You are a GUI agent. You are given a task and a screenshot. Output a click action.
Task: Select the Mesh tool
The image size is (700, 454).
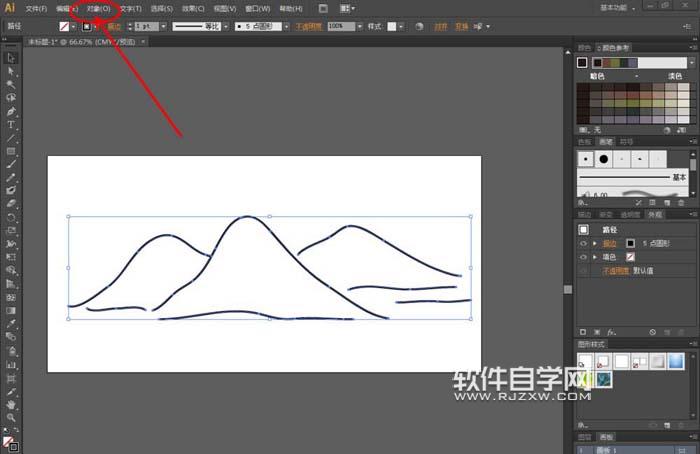tap(11, 297)
